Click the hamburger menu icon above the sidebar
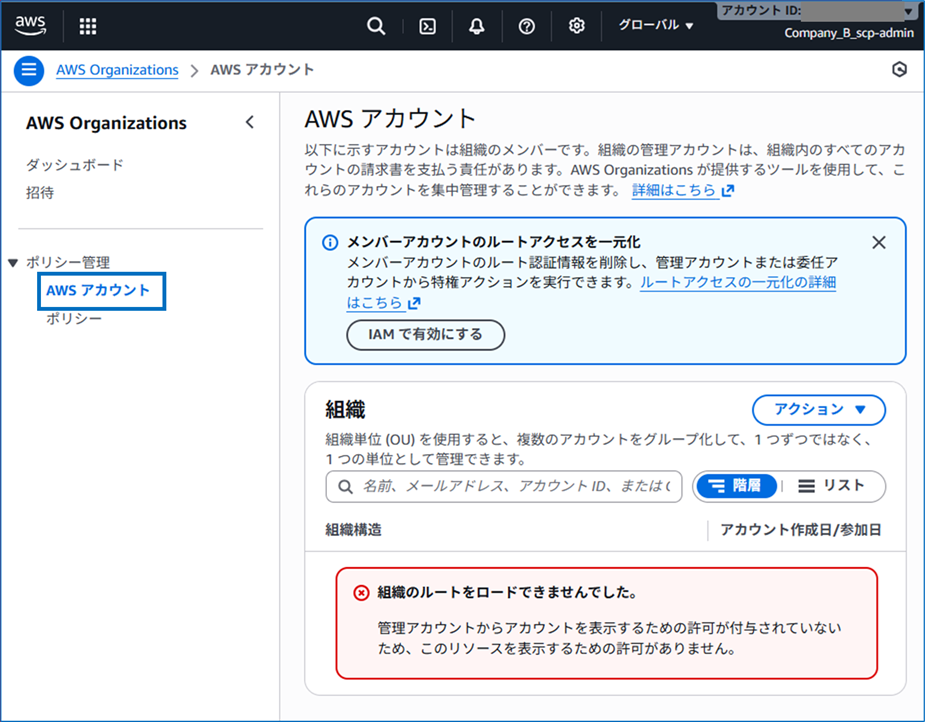This screenshot has width=925, height=722. tap(29, 70)
